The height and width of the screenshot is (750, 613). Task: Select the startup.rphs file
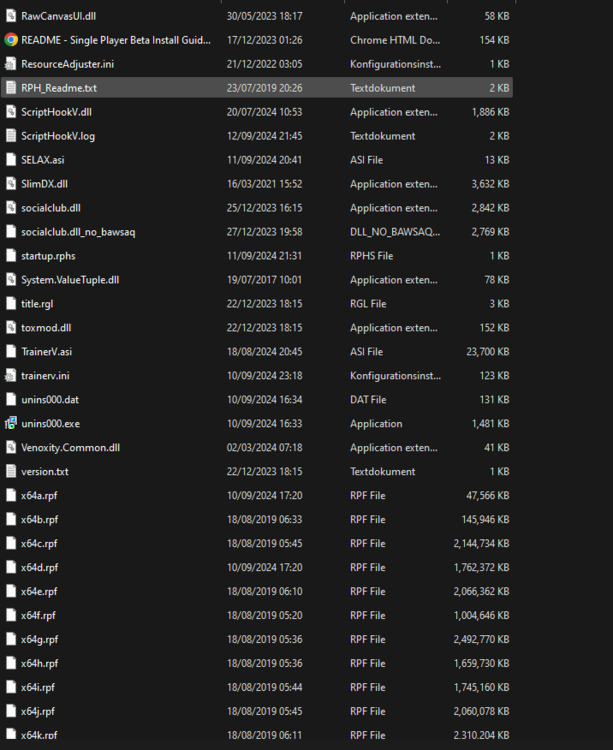point(47,256)
